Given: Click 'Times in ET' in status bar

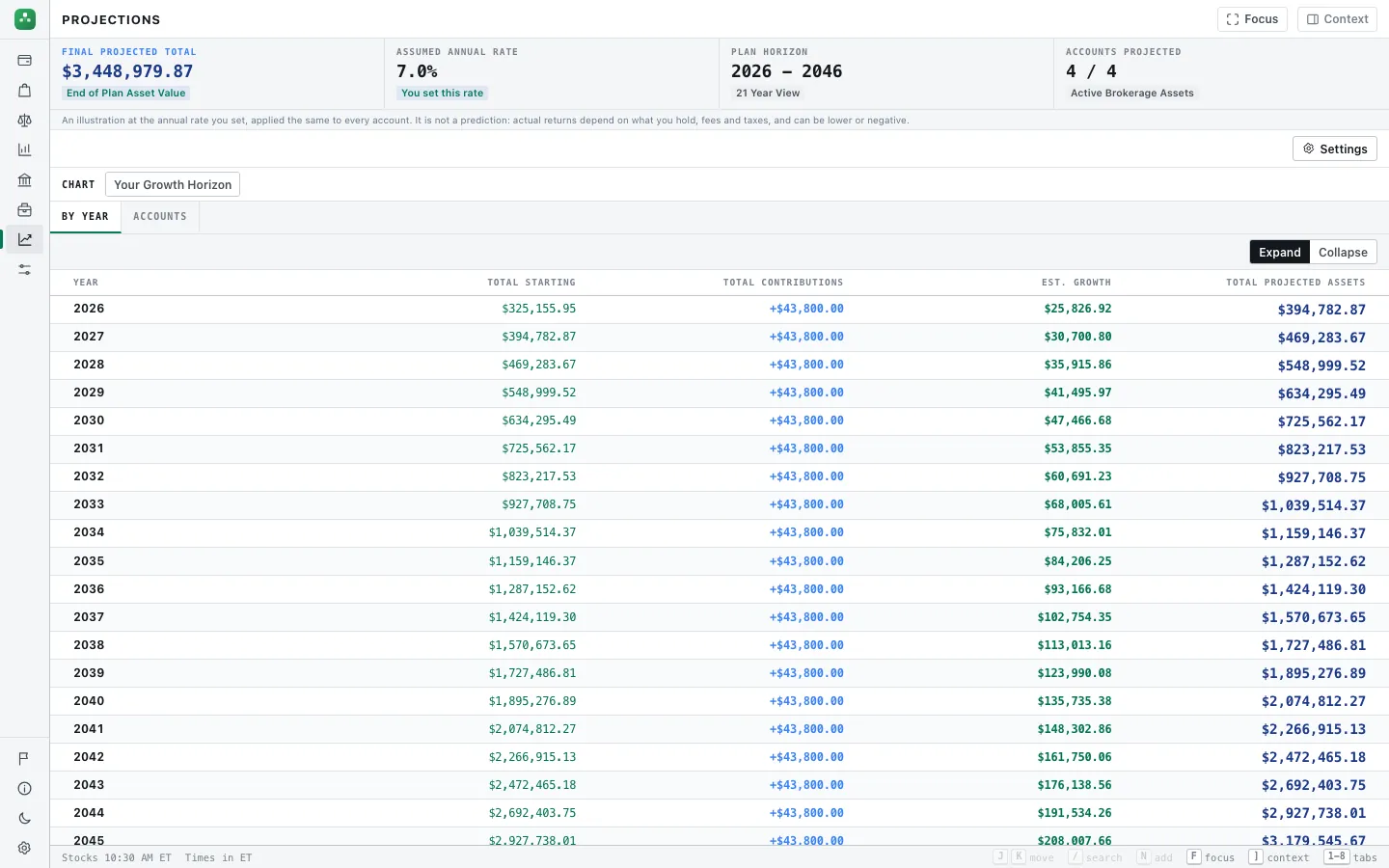Looking at the screenshot, I should 218,857.
